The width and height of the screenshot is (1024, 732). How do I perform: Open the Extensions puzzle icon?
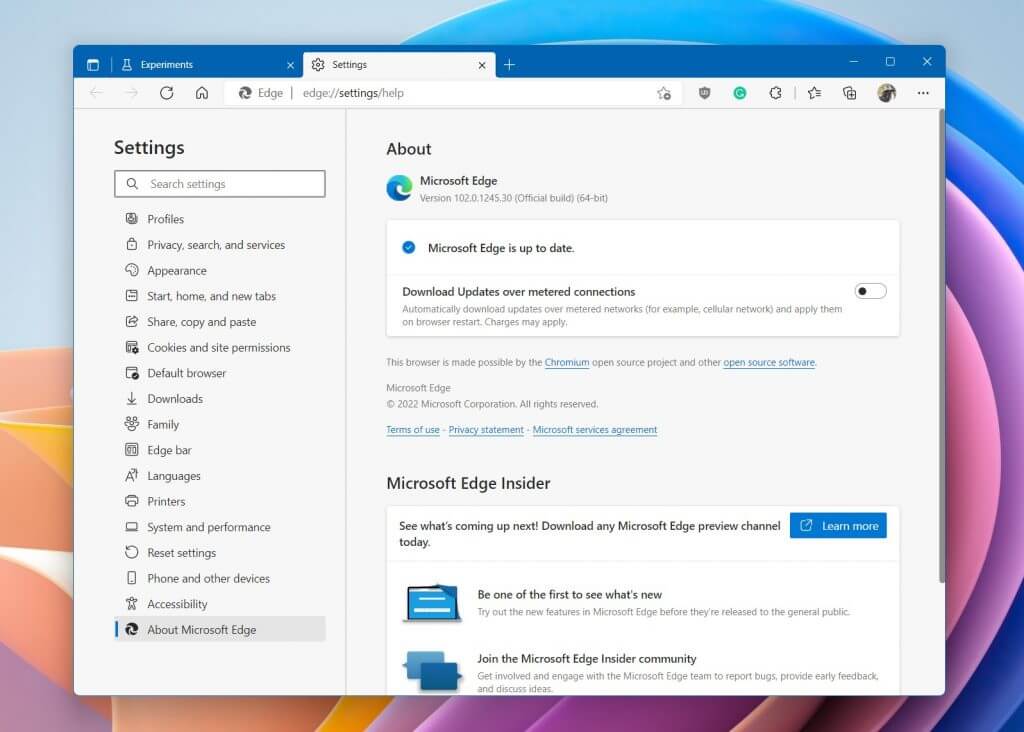775,93
